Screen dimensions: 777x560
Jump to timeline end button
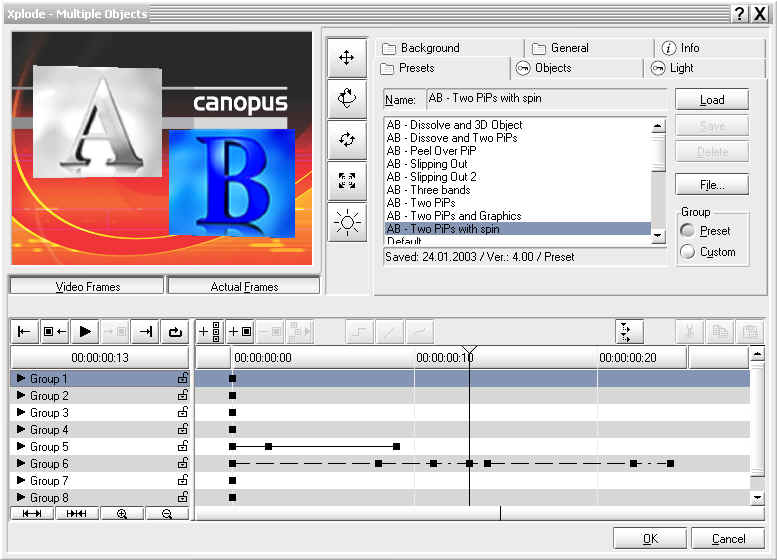coord(145,332)
